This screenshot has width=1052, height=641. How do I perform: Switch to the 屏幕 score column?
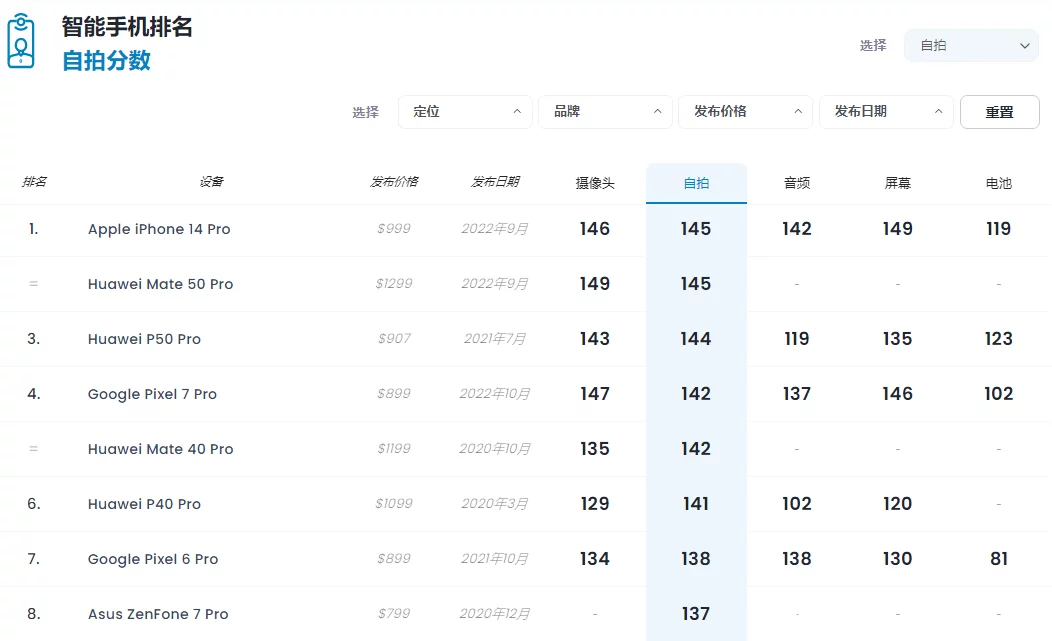click(898, 183)
